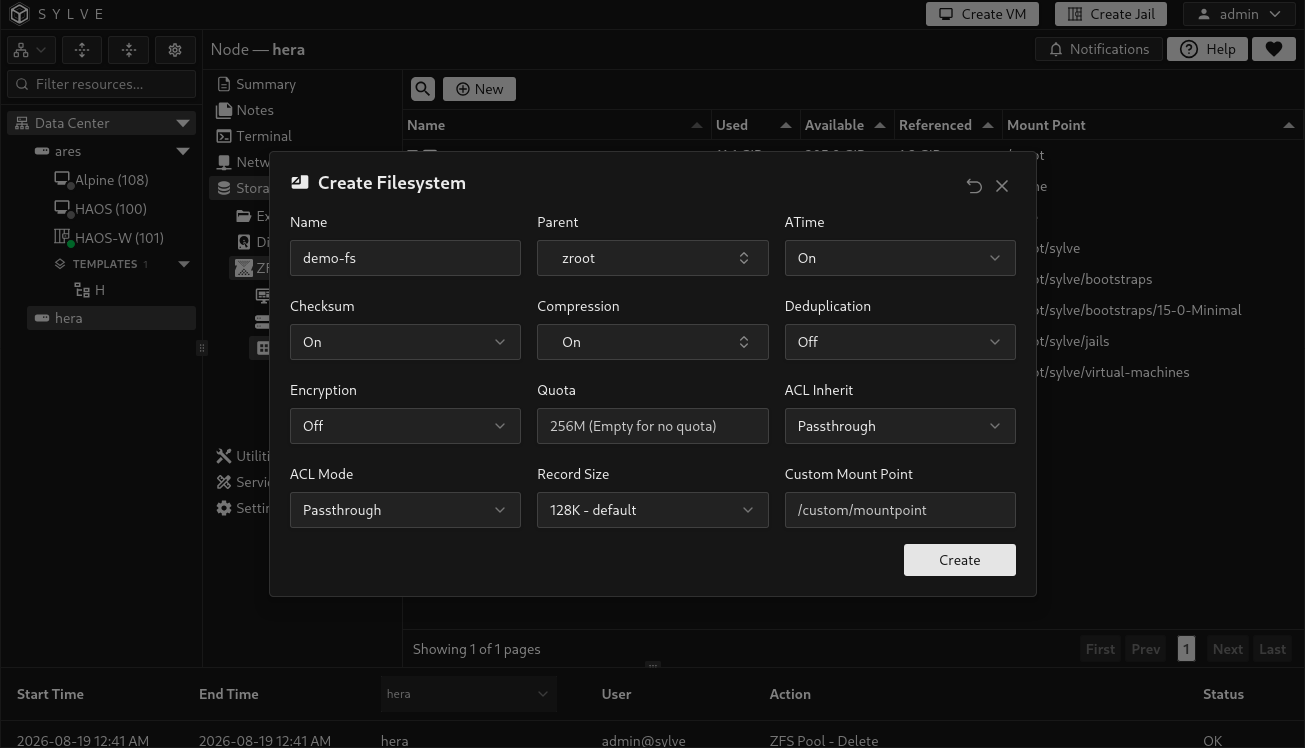Click the search magnifier icon in toolbar
The height and width of the screenshot is (748, 1305).
tap(423, 89)
